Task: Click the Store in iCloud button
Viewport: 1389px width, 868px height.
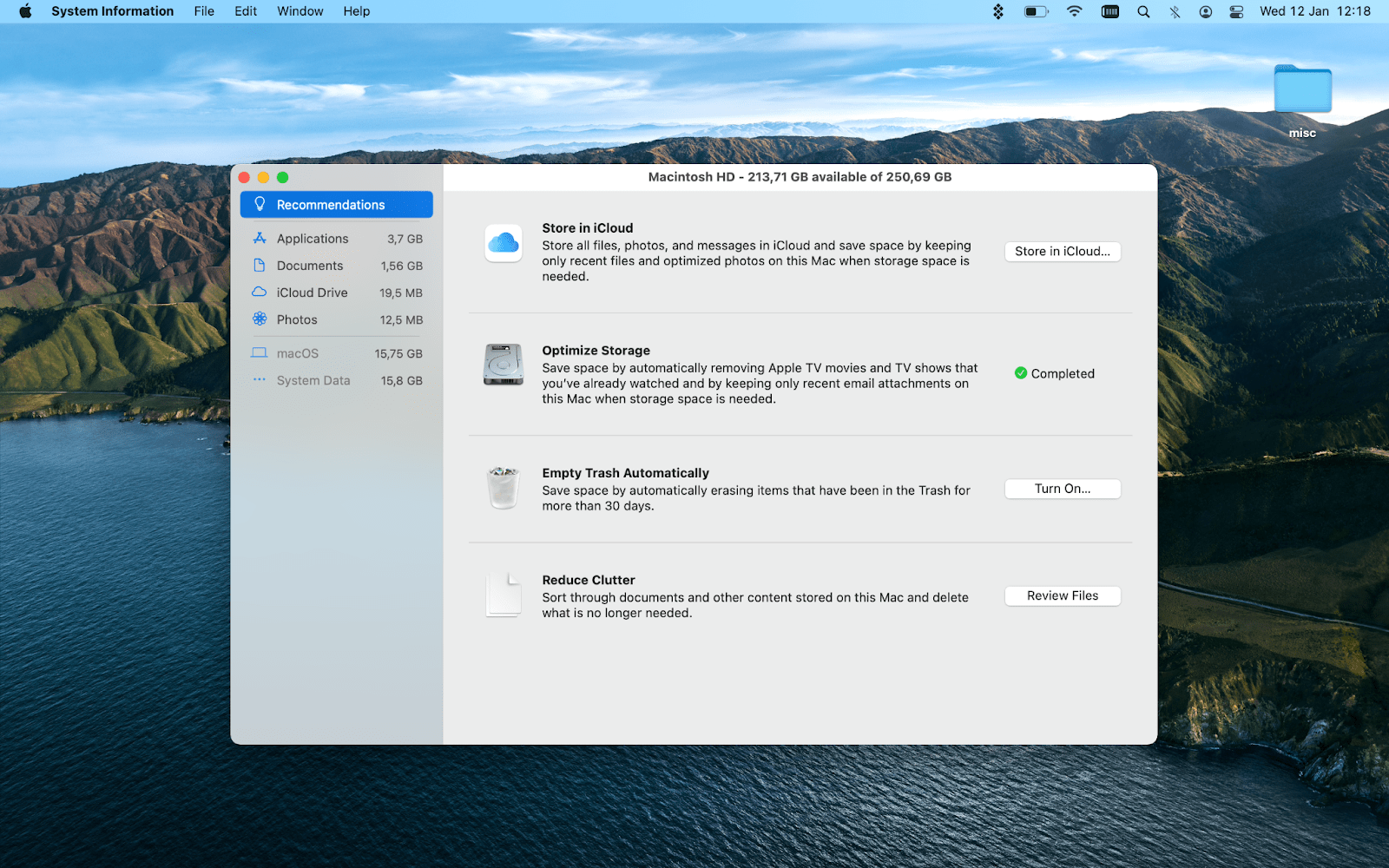Action: [1062, 251]
